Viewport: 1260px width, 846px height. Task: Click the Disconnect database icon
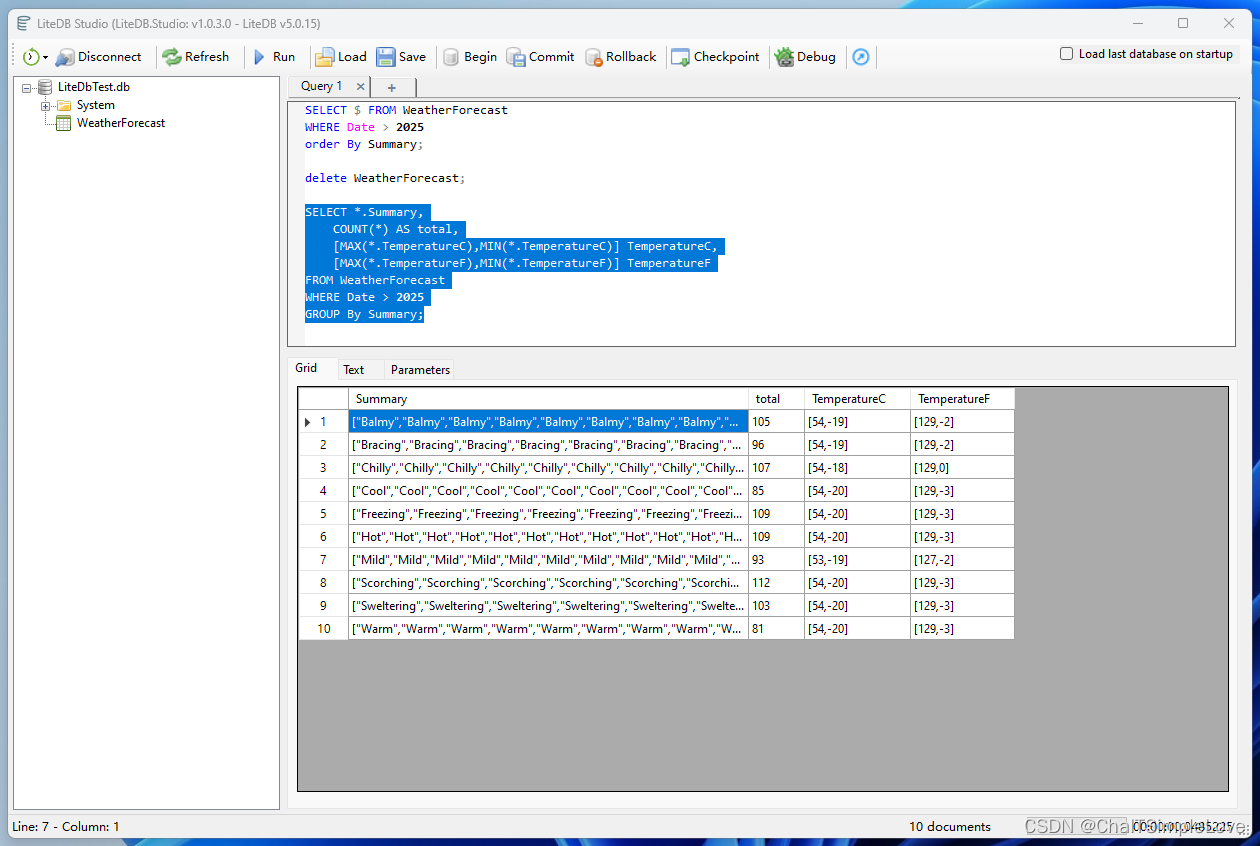pyautogui.click(x=65, y=57)
